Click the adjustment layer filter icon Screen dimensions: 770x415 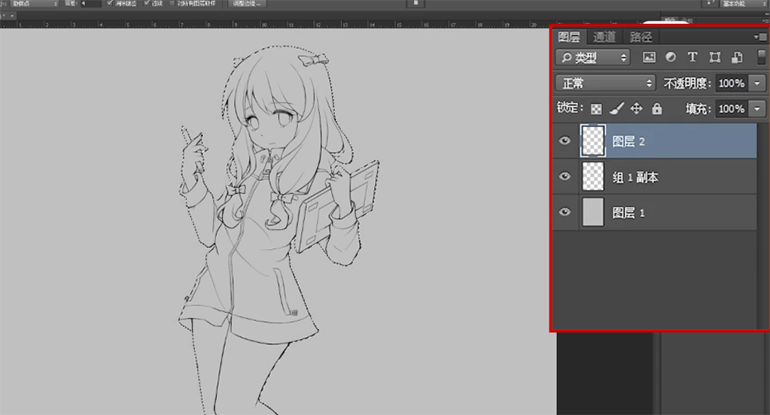click(x=670, y=58)
